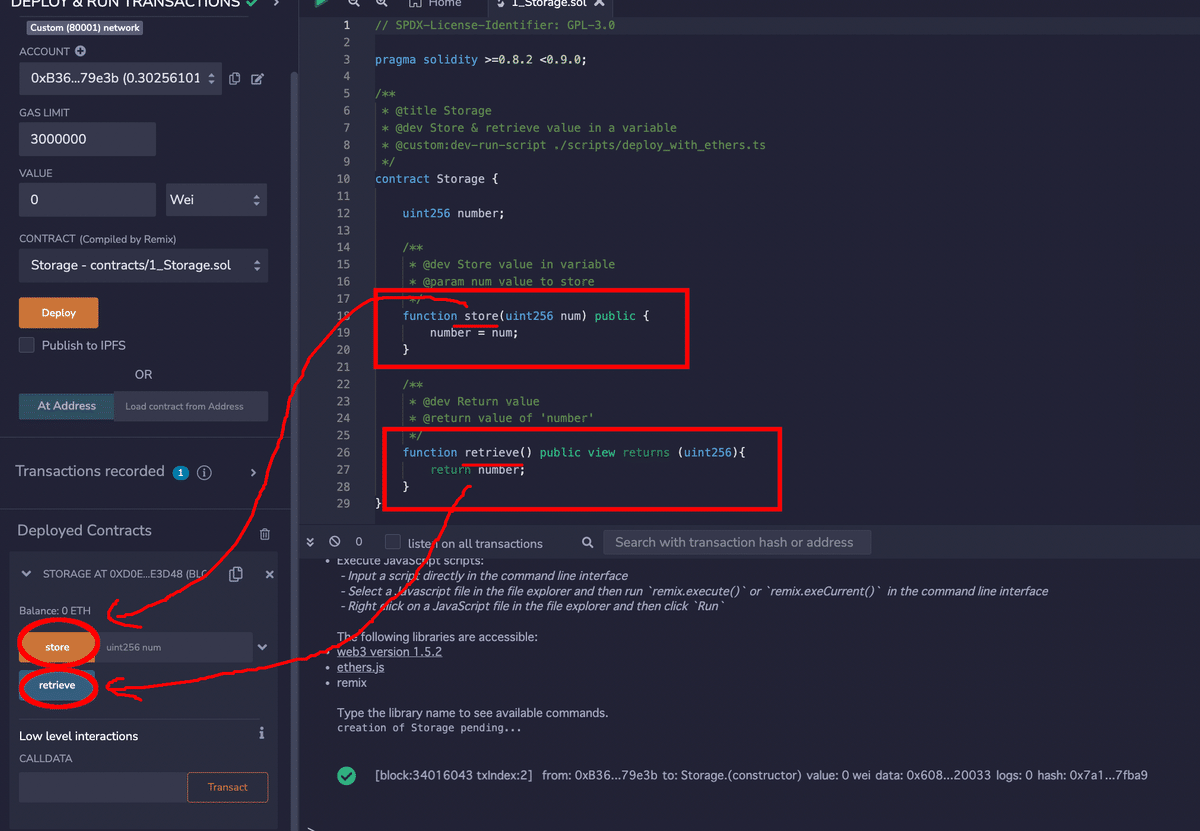Image resolution: width=1200 pixels, height=831 pixels.
Task: Click the Deployed Contracts heading
Action: pyautogui.click(x=84, y=530)
